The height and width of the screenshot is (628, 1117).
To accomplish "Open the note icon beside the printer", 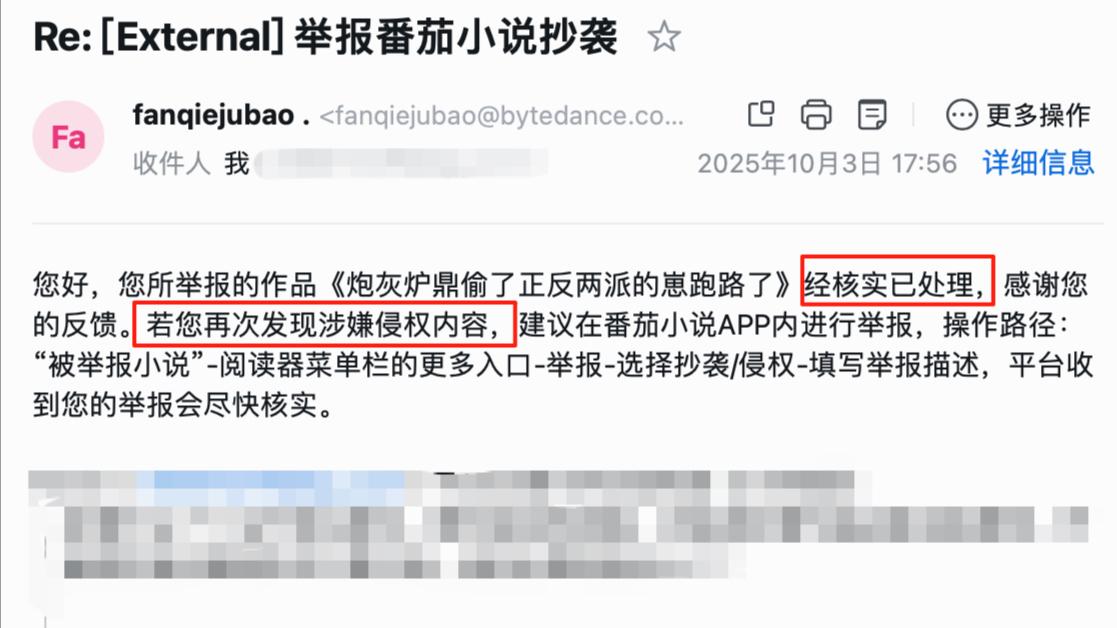I will [872, 115].
